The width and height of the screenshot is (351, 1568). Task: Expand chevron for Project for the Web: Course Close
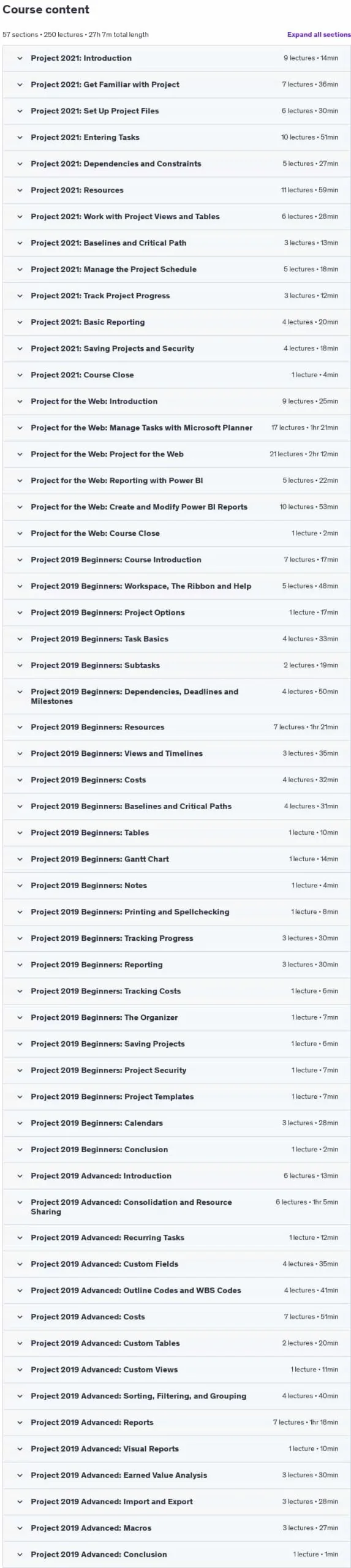click(x=20, y=533)
